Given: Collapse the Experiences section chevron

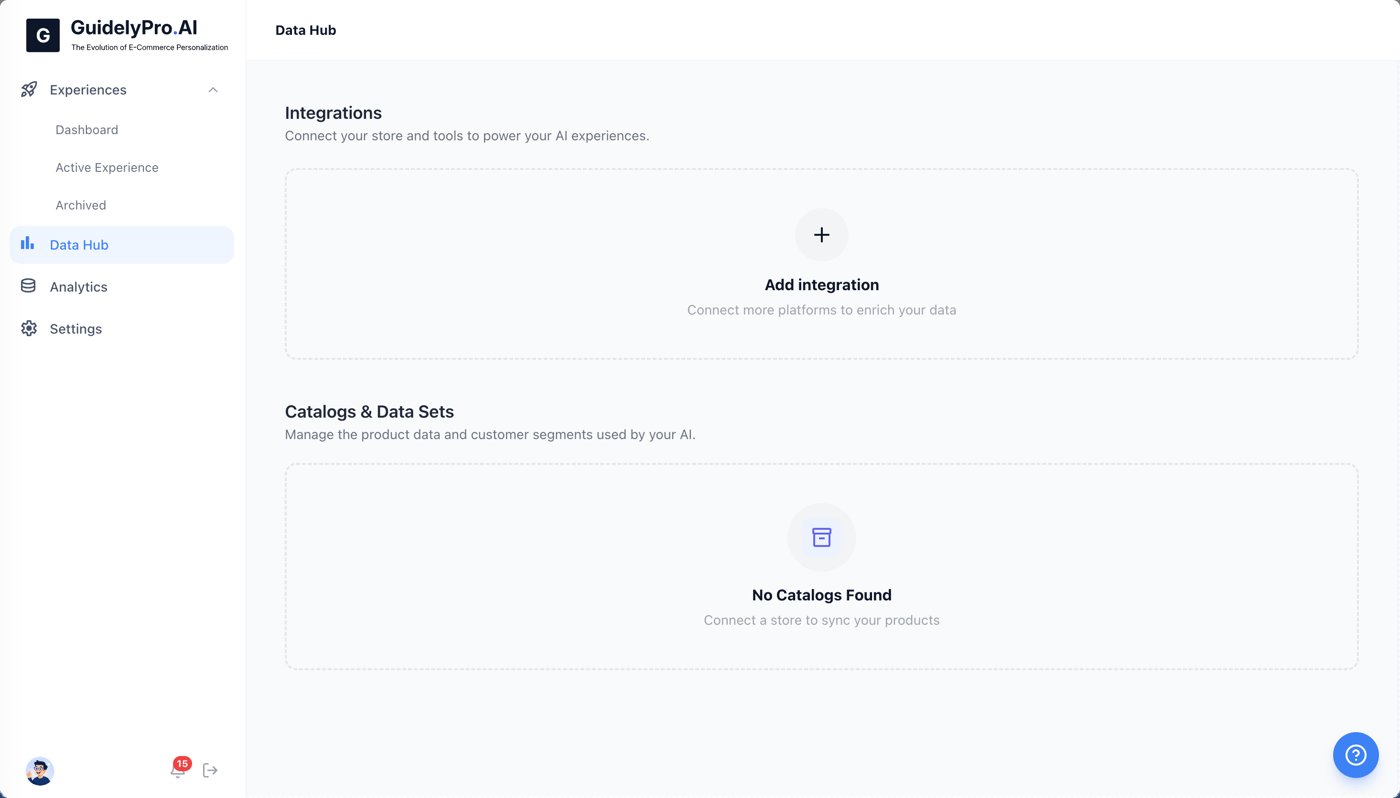Looking at the screenshot, I should pos(213,90).
